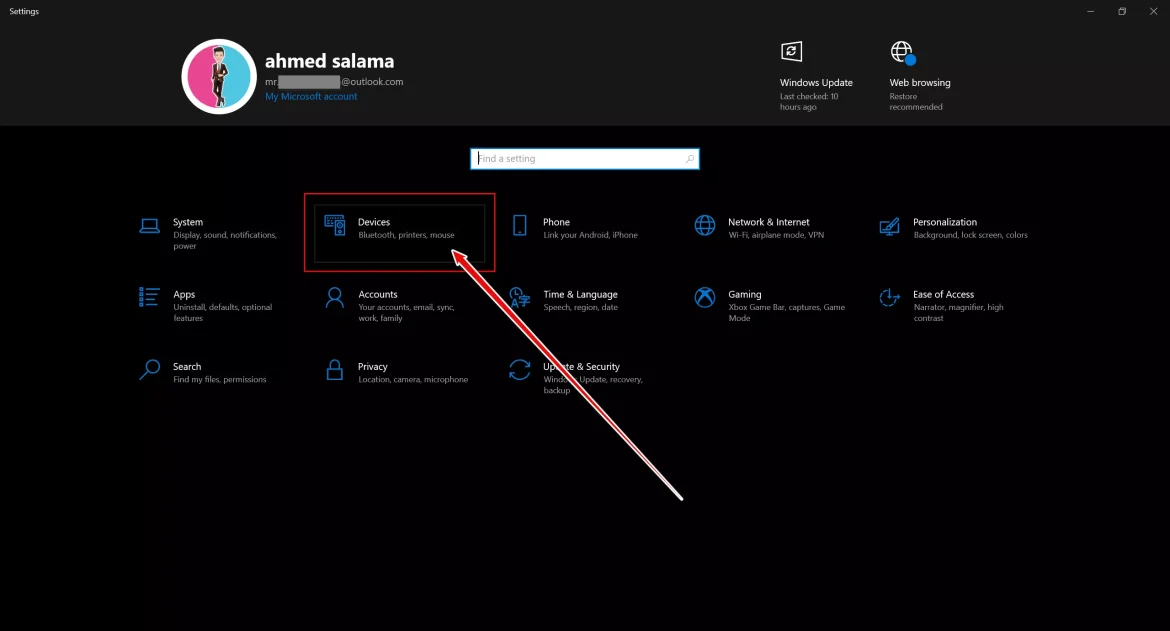Click the magnifier icon in the search box
1170x631 pixels.
[689, 159]
